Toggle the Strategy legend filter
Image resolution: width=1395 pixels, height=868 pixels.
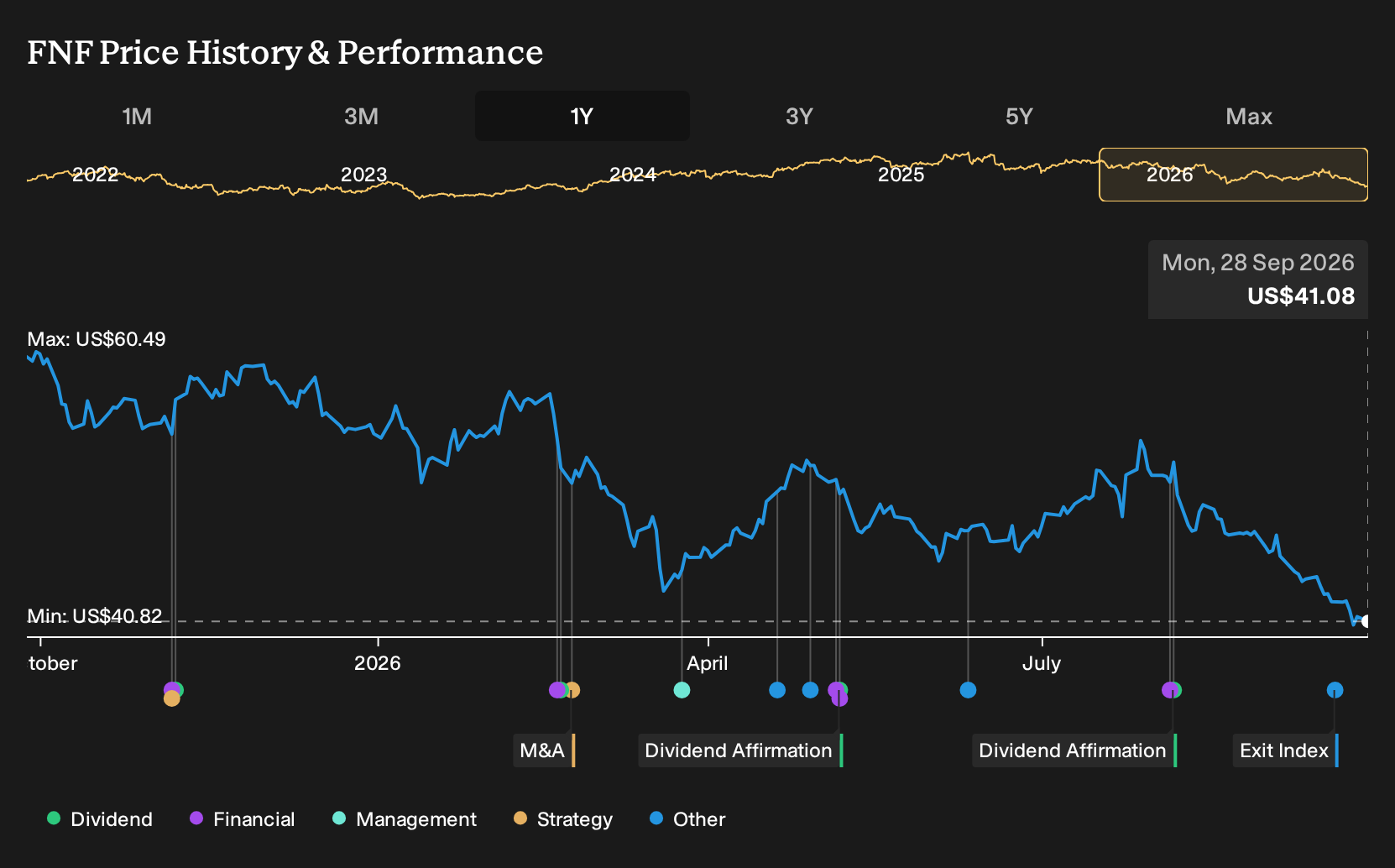563,819
